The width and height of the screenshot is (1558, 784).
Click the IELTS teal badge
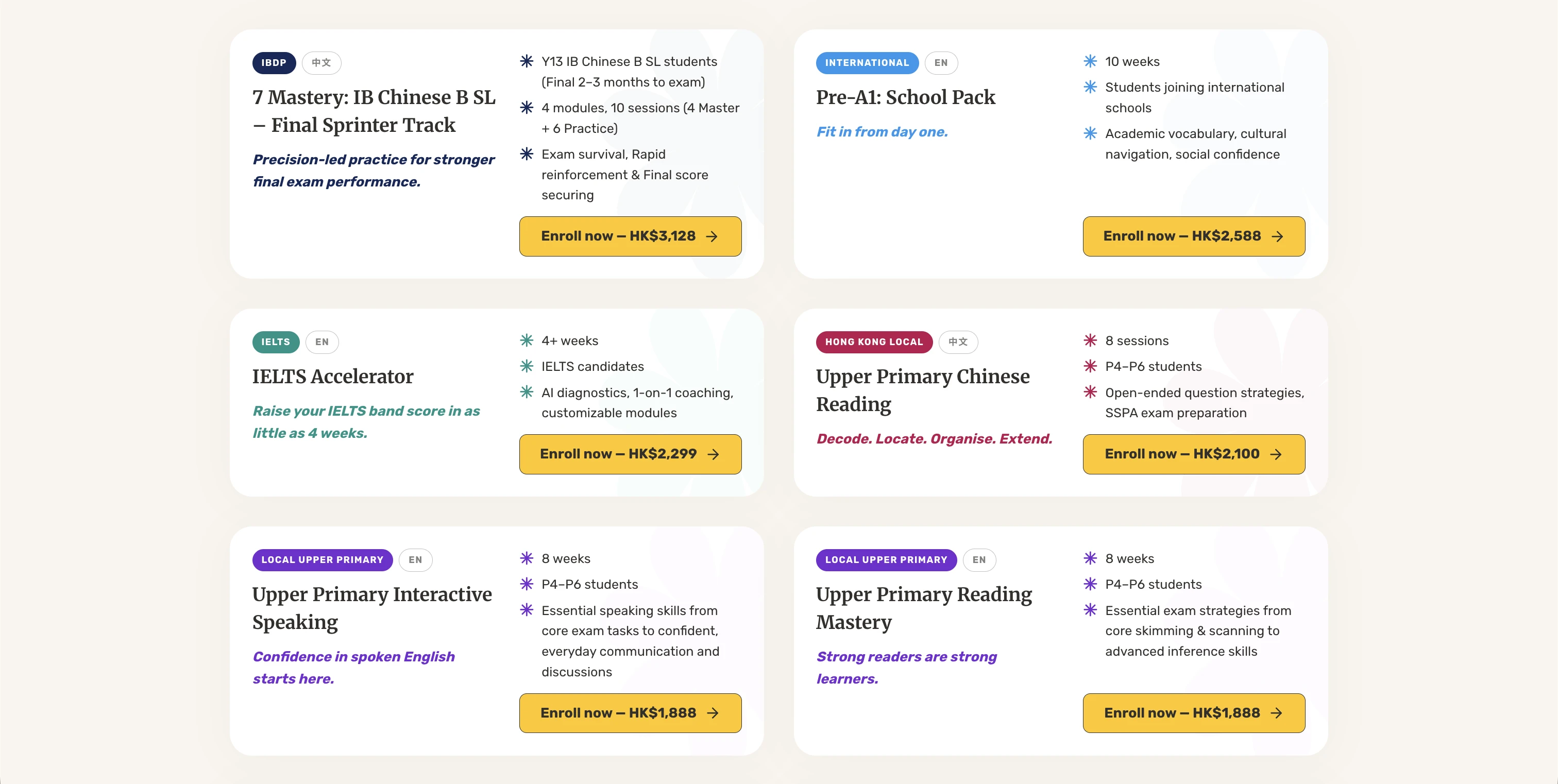276,342
